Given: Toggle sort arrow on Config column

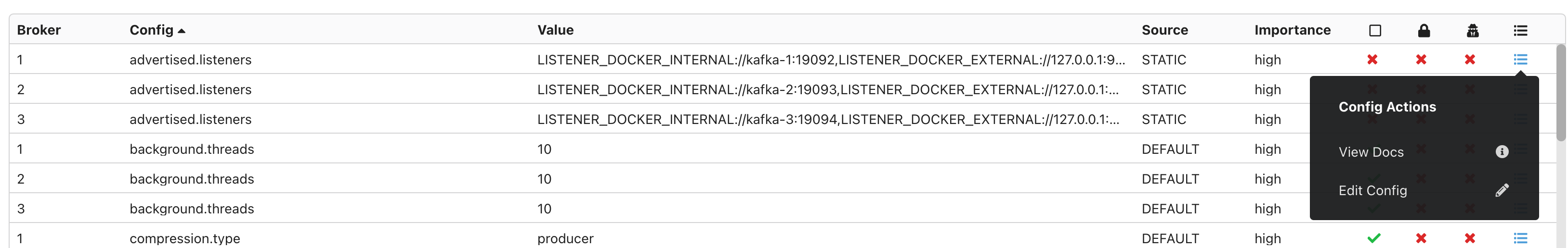Looking at the screenshot, I should 181,31.
